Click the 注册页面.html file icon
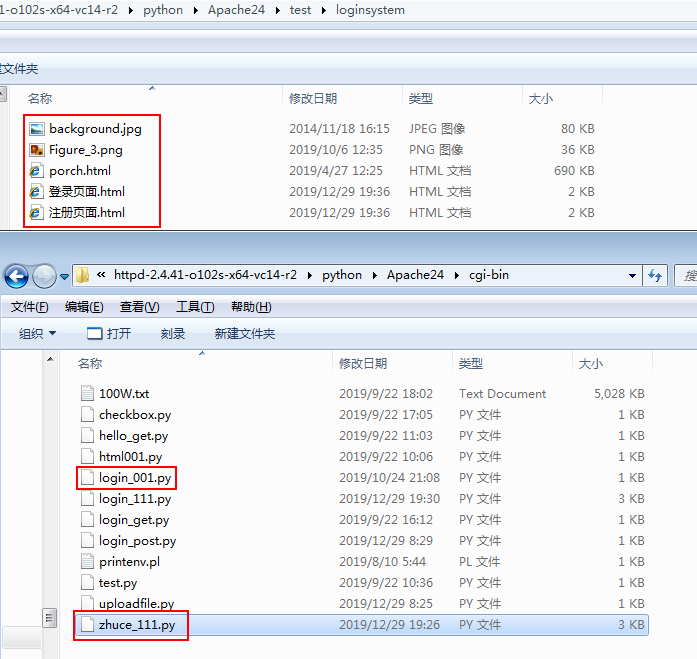697x659 pixels. [36, 212]
